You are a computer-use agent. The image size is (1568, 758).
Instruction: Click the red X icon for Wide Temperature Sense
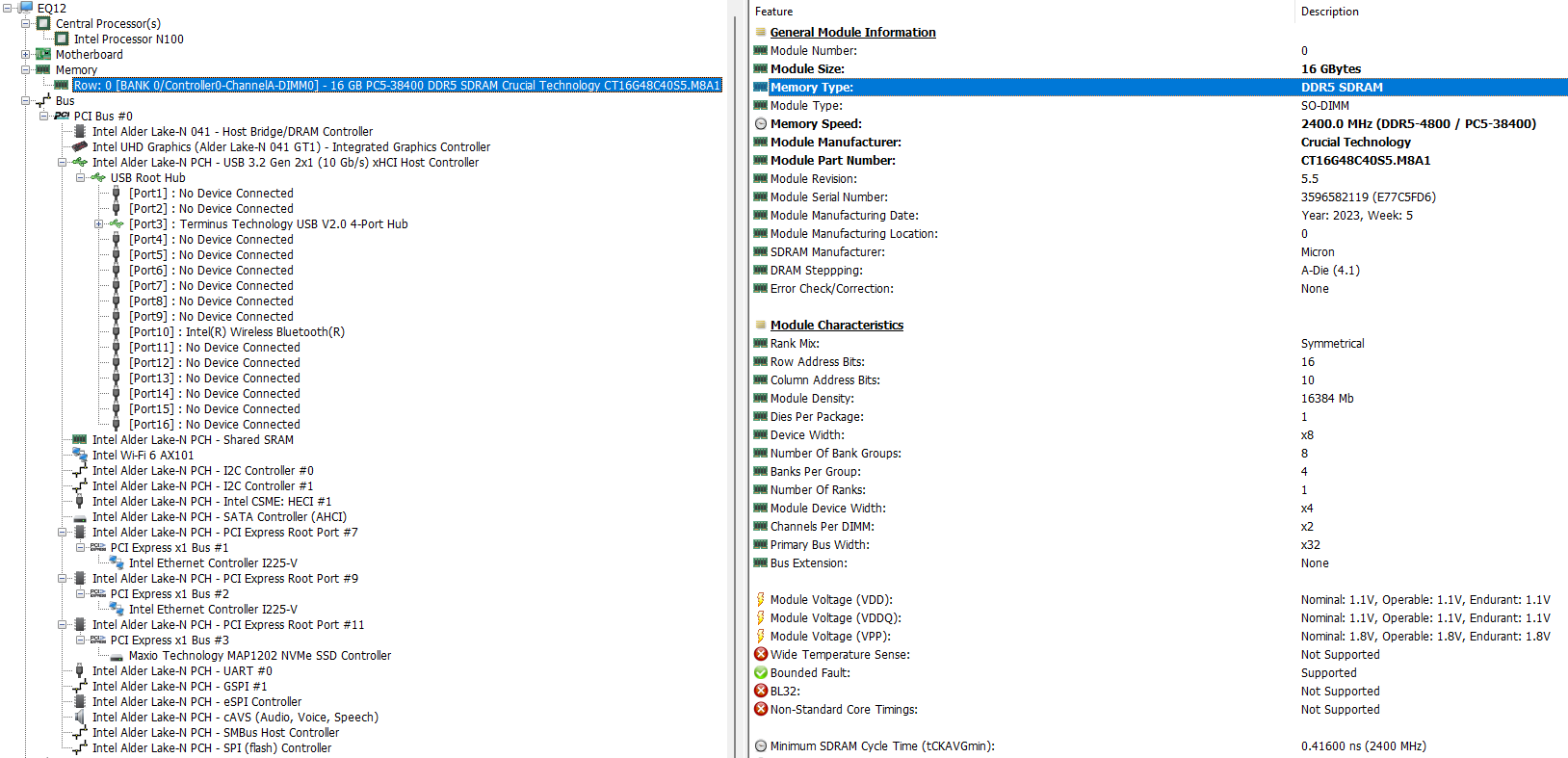(761, 654)
